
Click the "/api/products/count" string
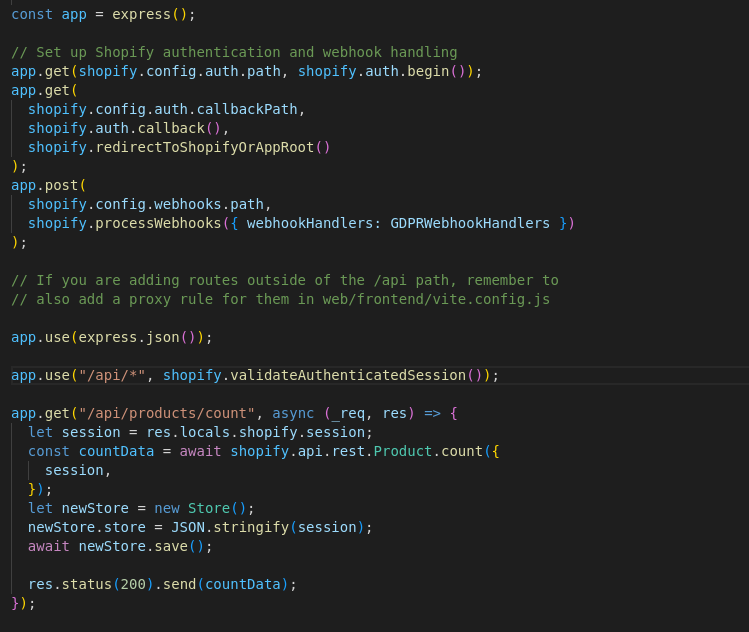tap(166, 413)
